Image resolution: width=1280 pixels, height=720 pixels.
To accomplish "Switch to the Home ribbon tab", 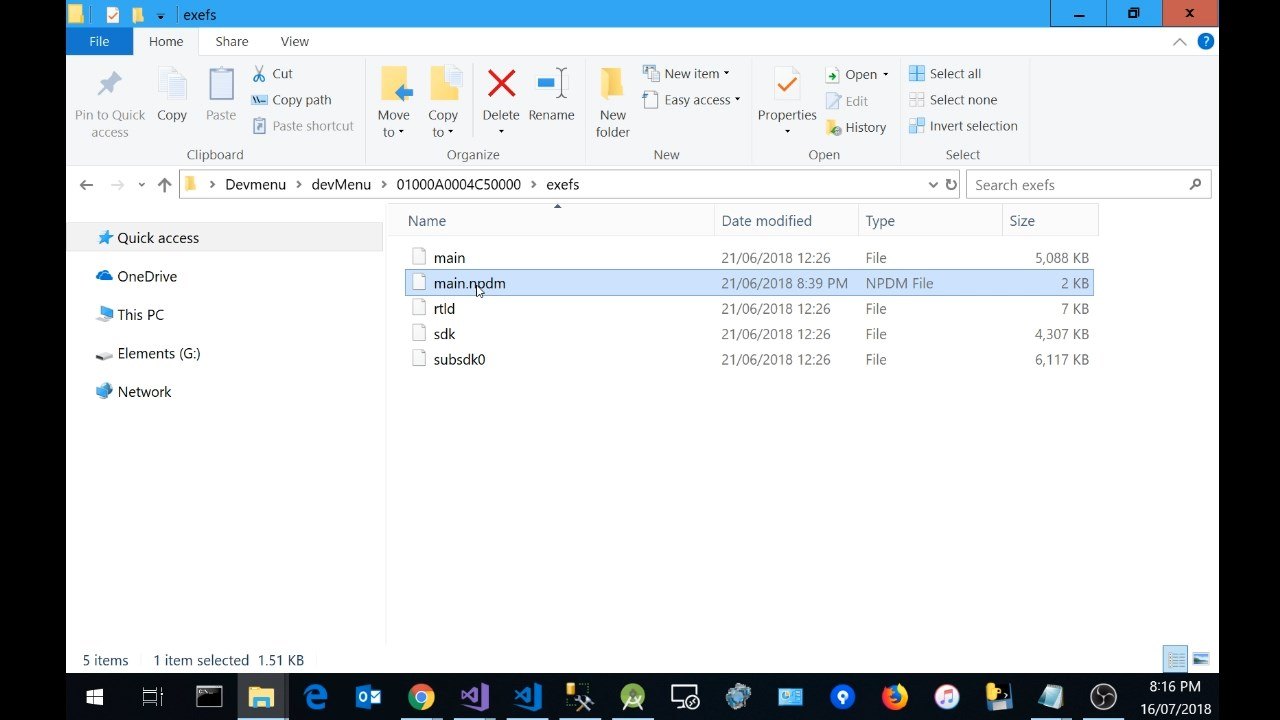I will click(166, 41).
